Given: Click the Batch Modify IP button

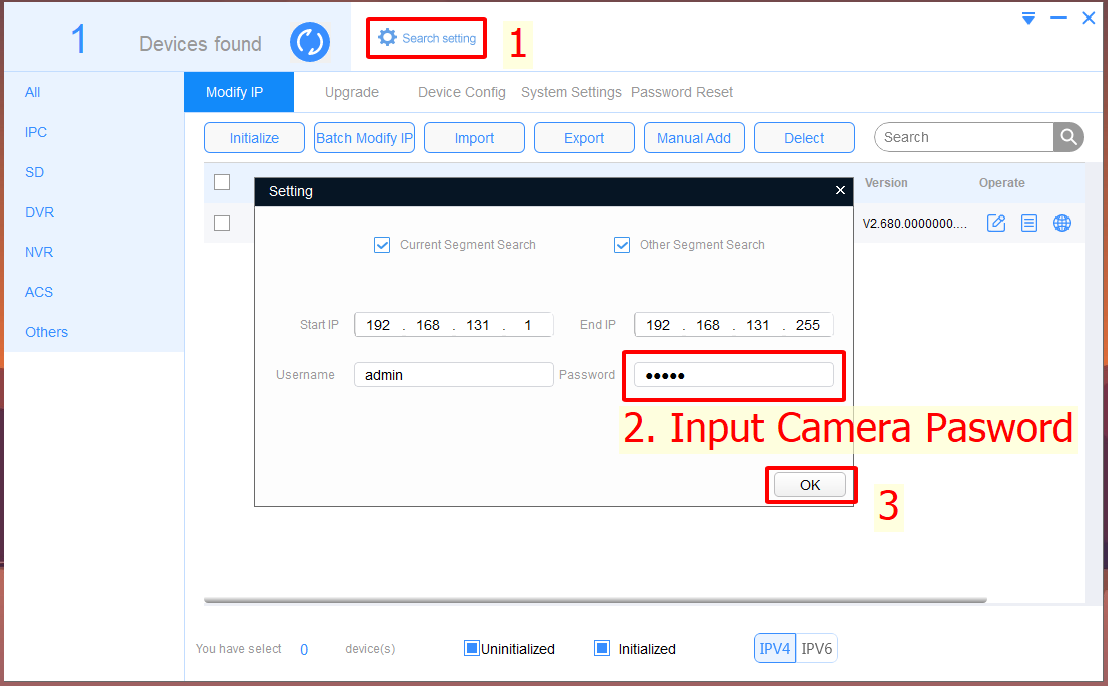Looking at the screenshot, I should tap(364, 138).
